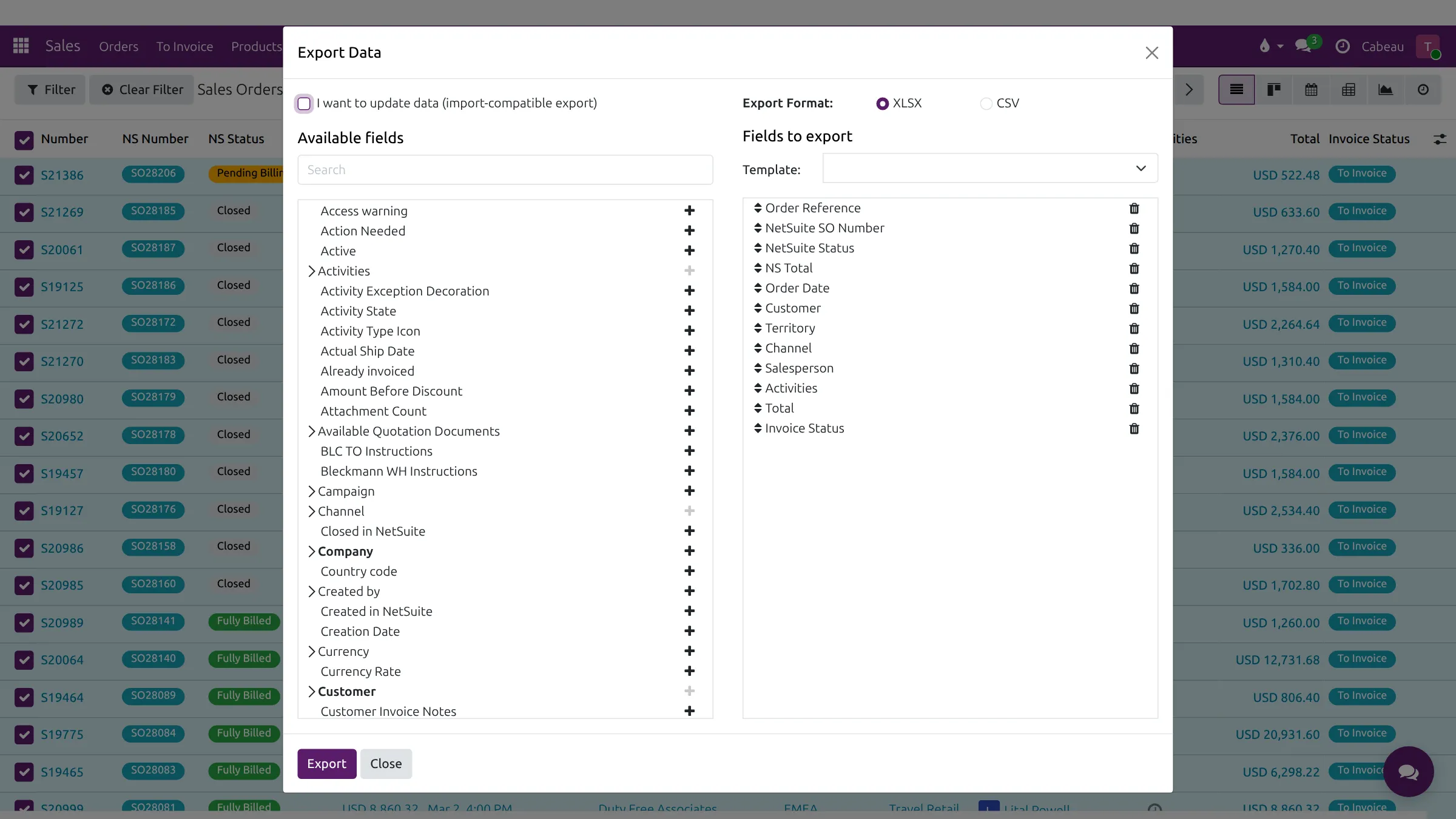Remove Territory field using trash icon

1134,328
